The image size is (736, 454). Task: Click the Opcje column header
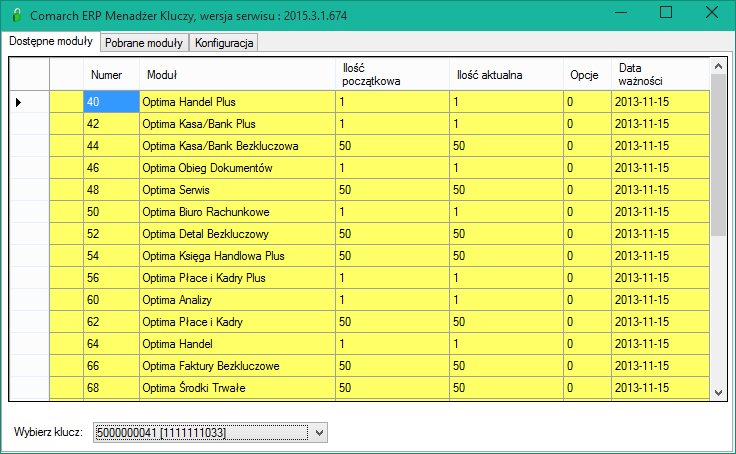[x=587, y=75]
